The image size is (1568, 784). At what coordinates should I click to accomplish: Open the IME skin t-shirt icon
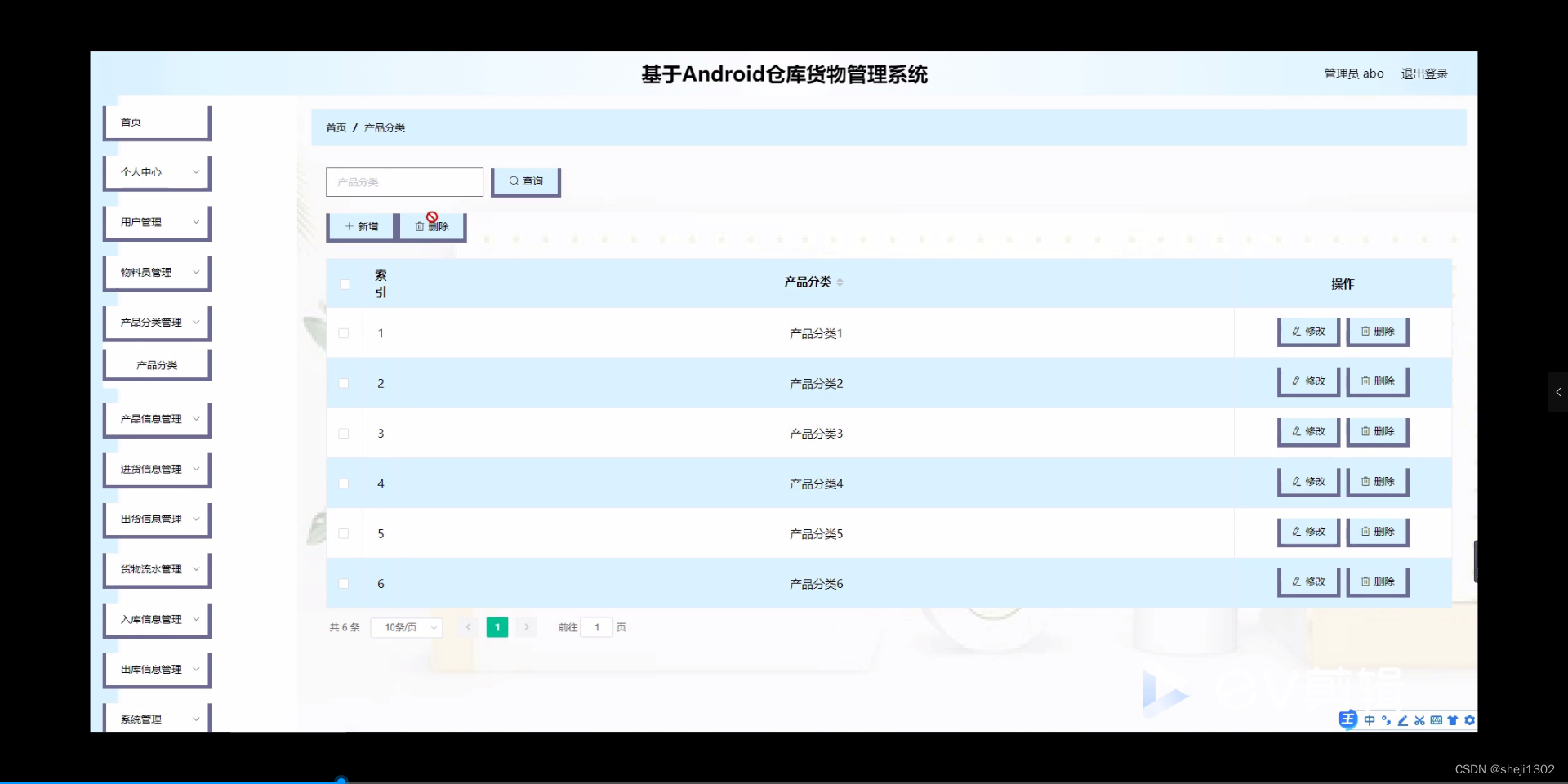1452,720
